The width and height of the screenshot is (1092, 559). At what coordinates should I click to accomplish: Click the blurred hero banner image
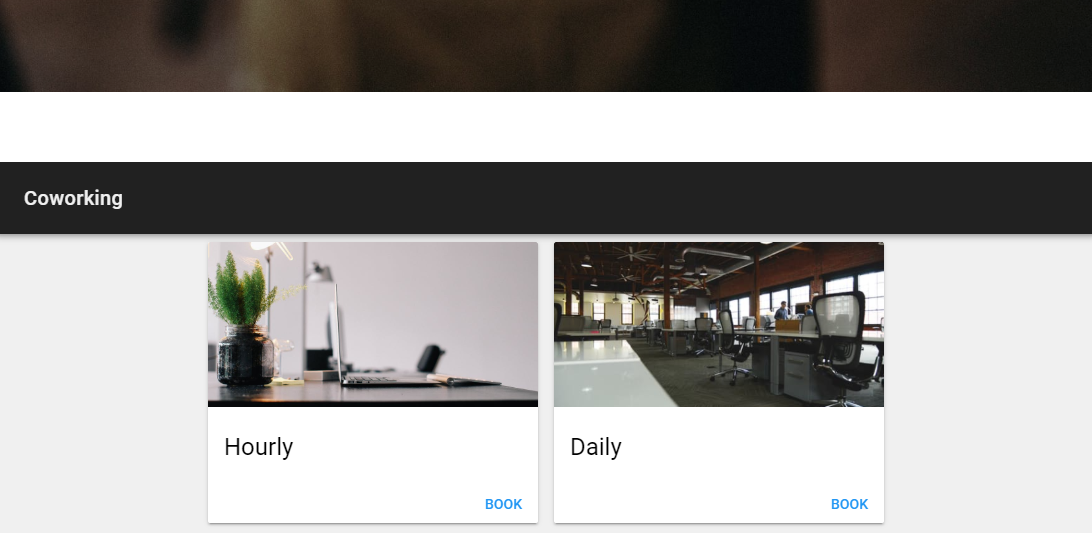click(546, 45)
